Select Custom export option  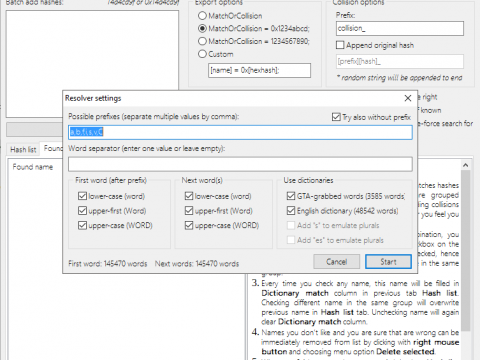tap(202, 54)
